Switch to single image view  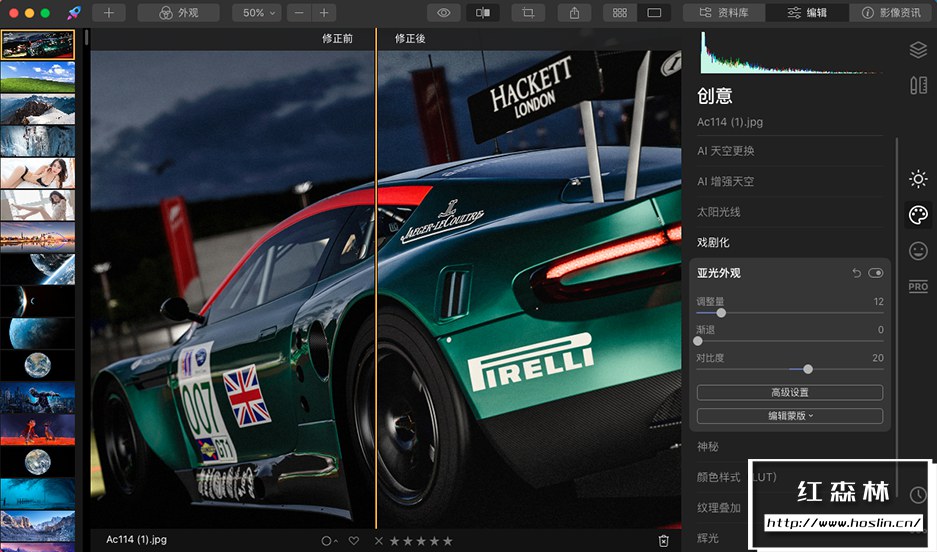click(654, 13)
